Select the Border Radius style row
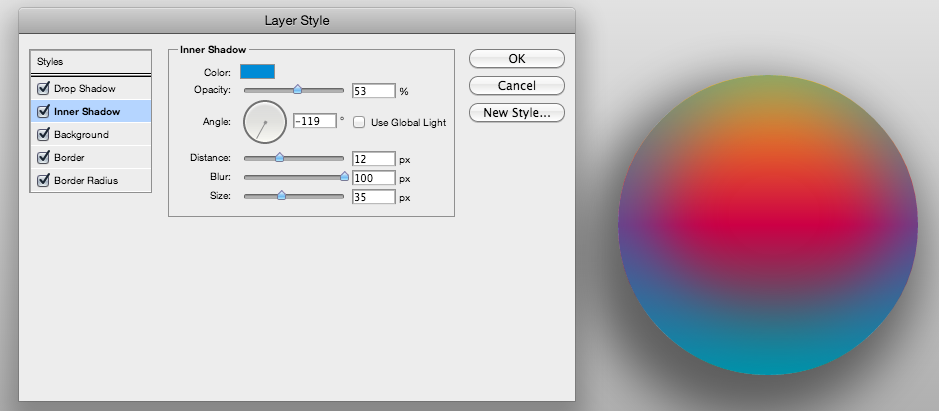Viewport: 939px width, 411px height. pos(90,180)
